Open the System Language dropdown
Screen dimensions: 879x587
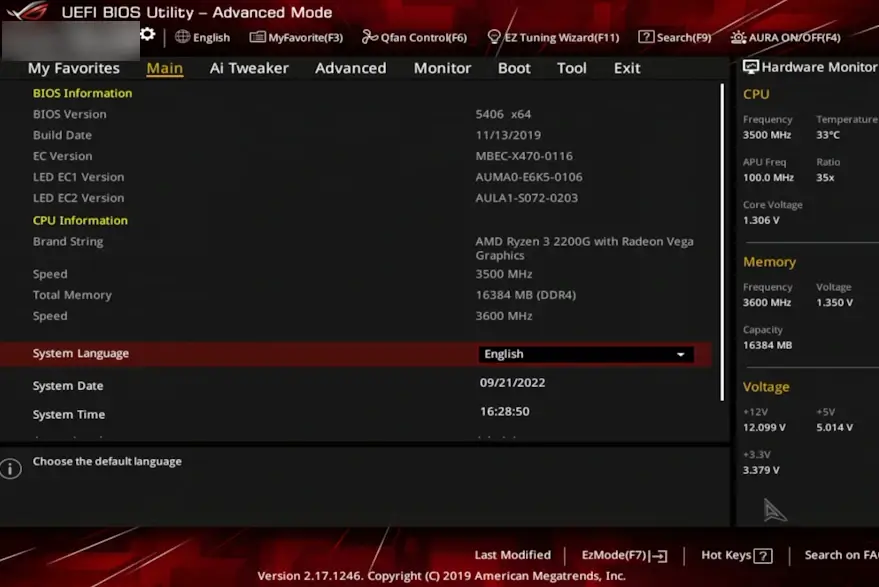pos(586,354)
